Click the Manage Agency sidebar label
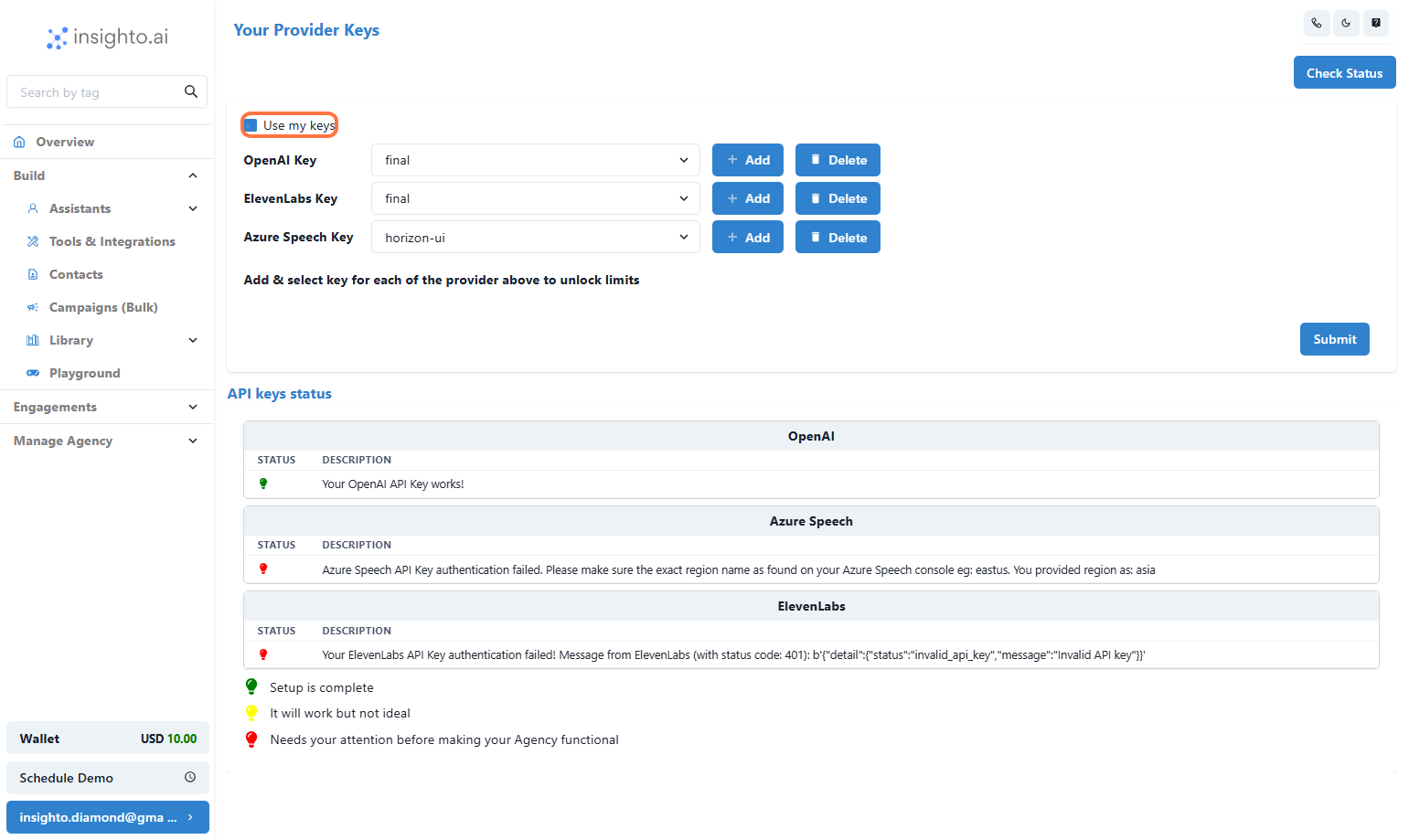The width and height of the screenshot is (1409, 840). 63,441
